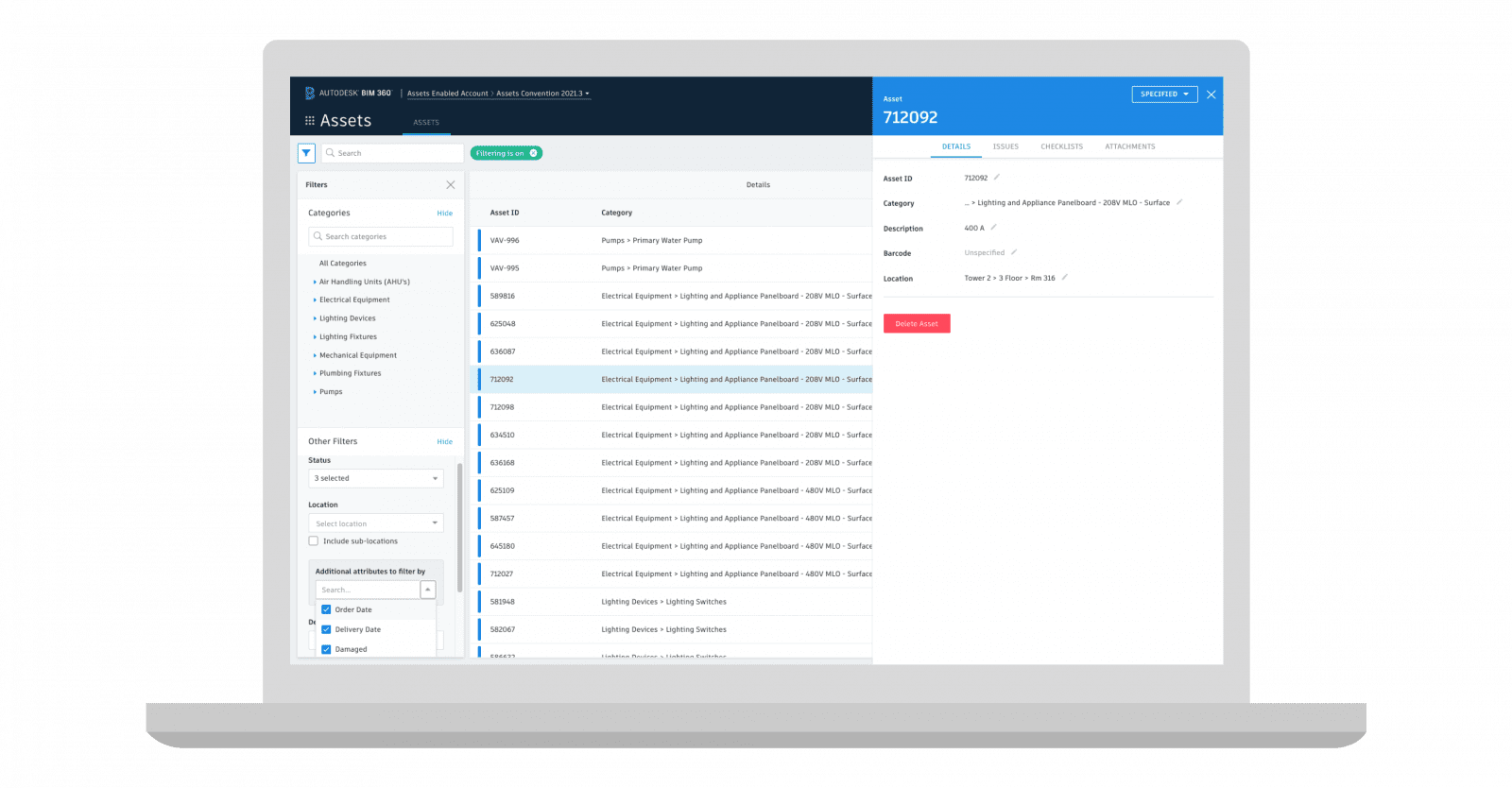Click the Search categories field
Screen dimensions: 1512x788
pyautogui.click(x=381, y=237)
